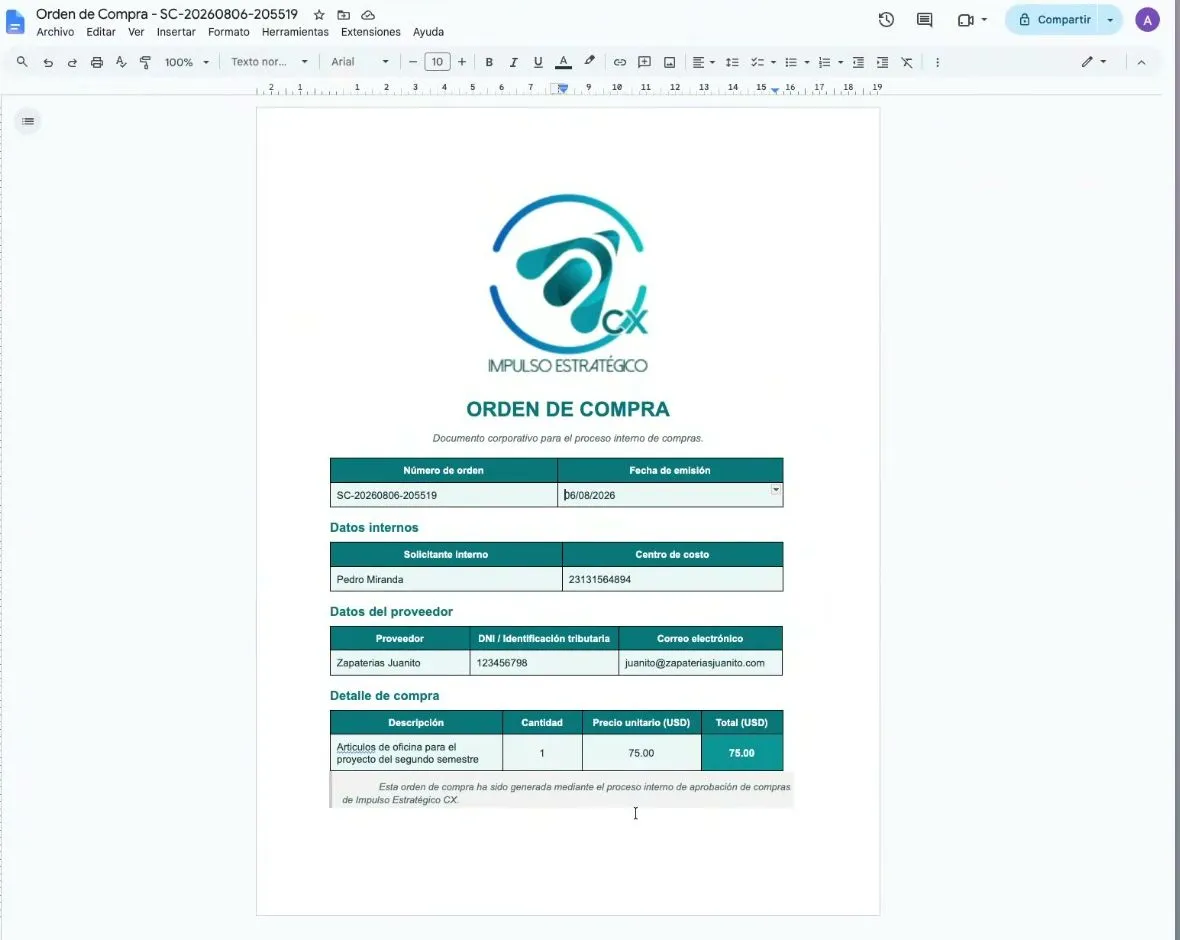Open the version history
Image resolution: width=1180 pixels, height=940 pixels.
click(886, 20)
